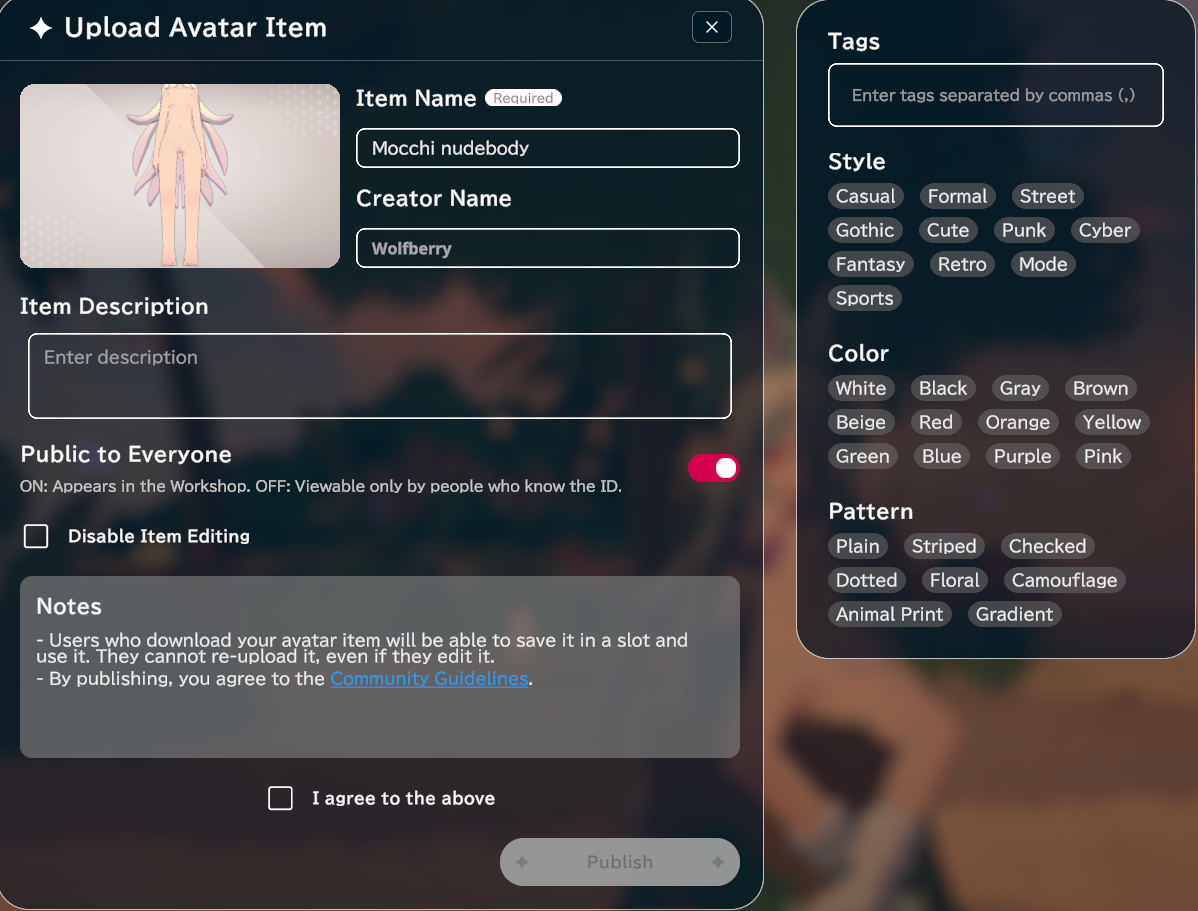
Task: Choose the Retro style tag
Action: [962, 264]
